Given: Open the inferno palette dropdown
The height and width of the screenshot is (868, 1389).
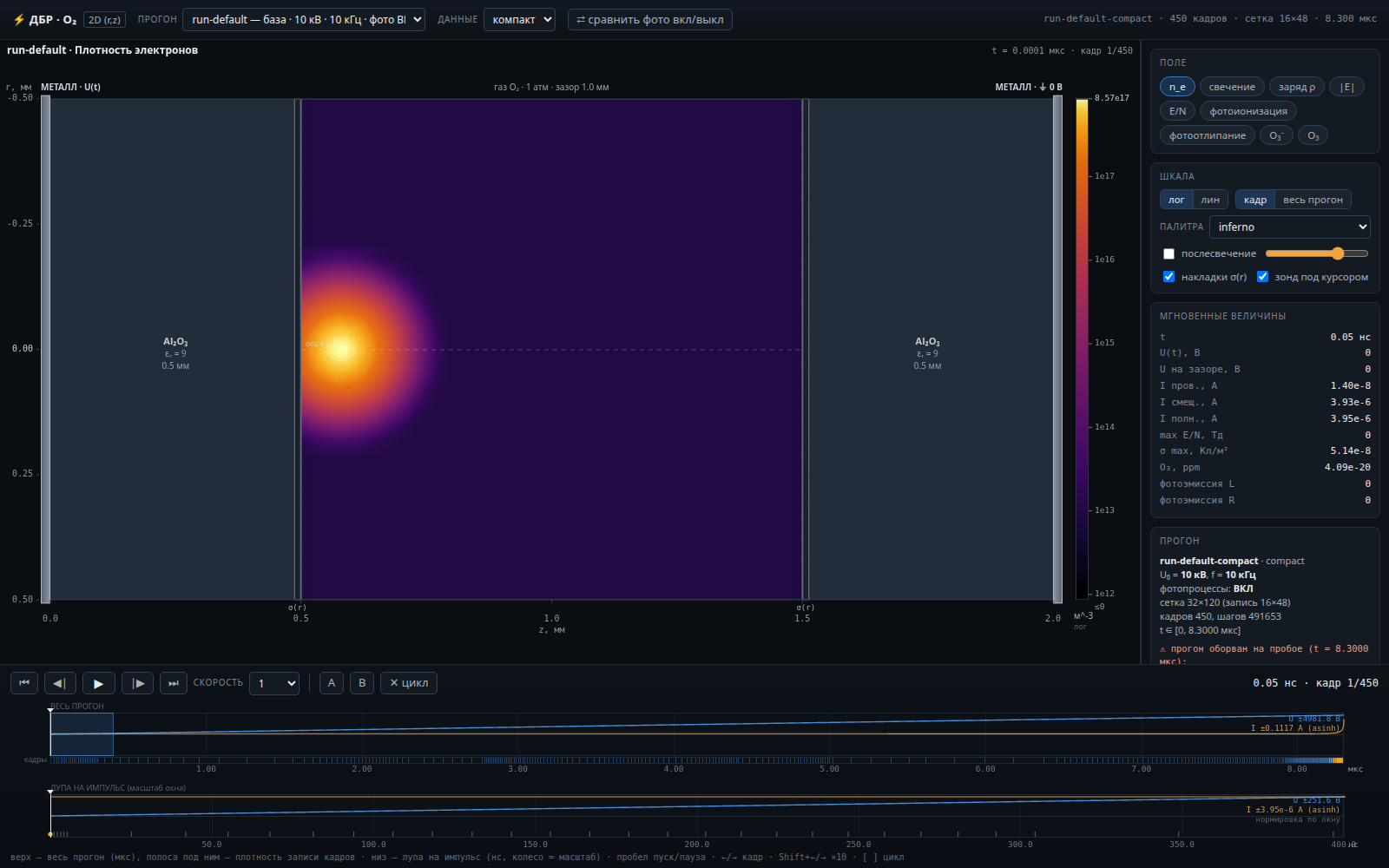Looking at the screenshot, I should pos(1290,227).
